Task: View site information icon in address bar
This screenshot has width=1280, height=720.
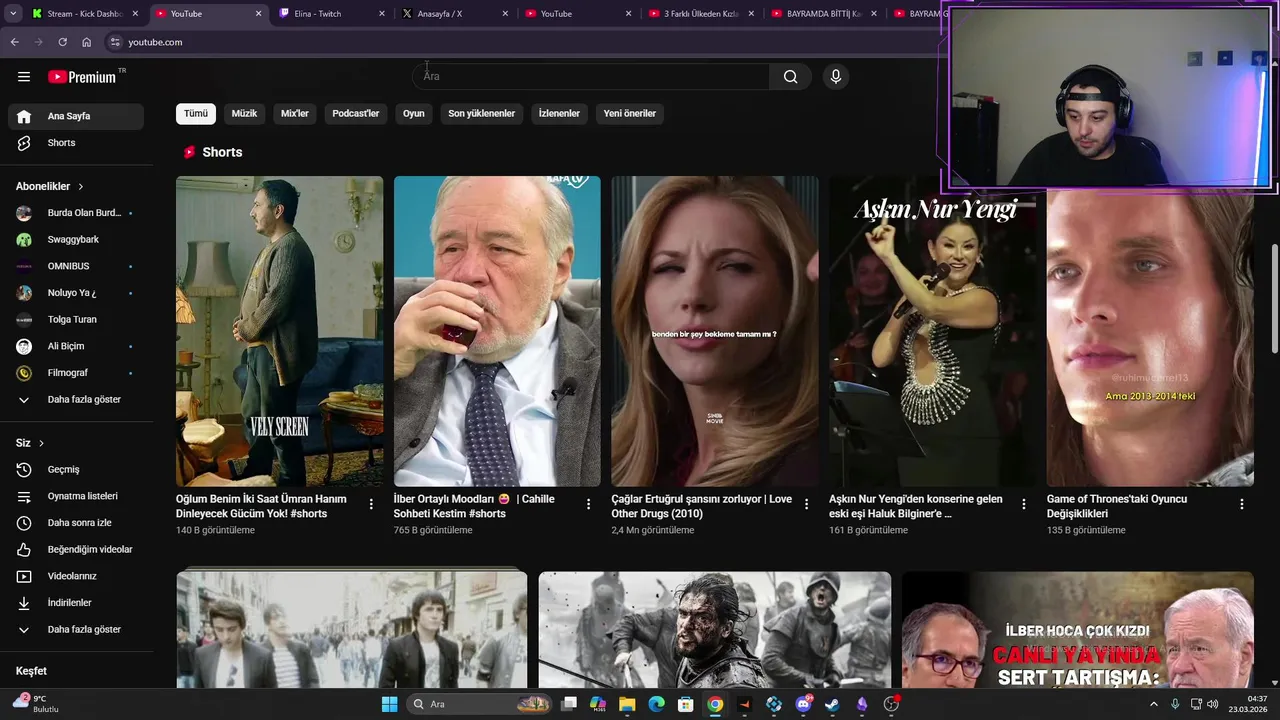Action: click(x=115, y=42)
